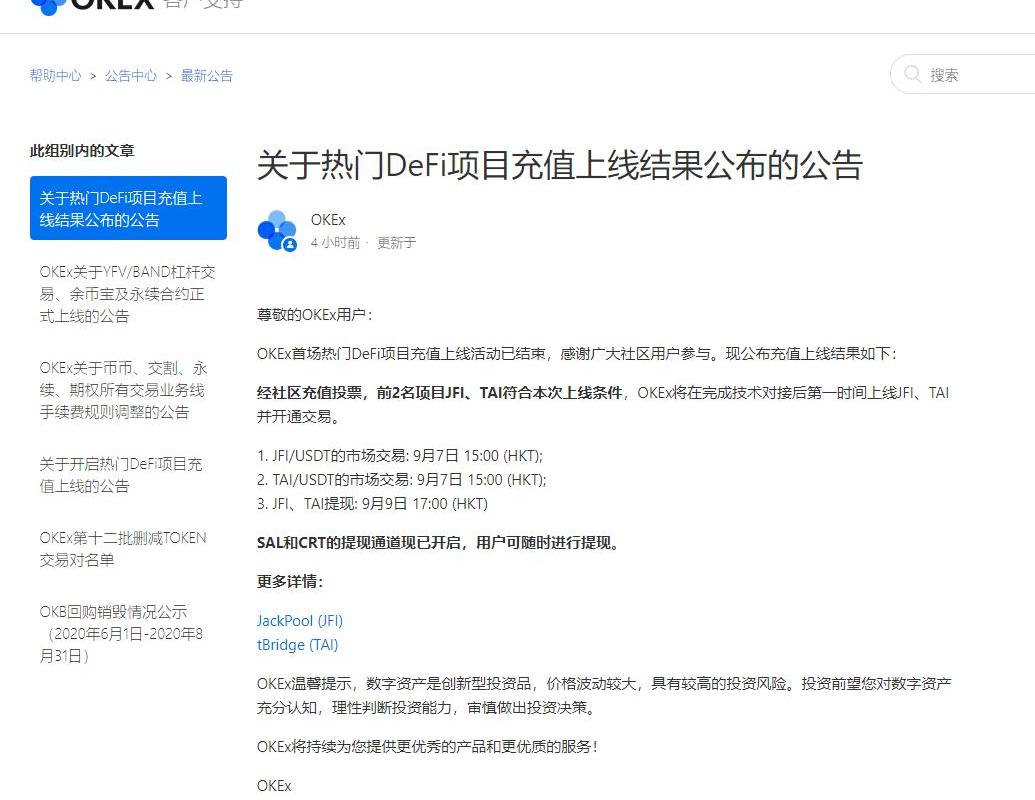The height and width of the screenshot is (800, 1035).
Task: Open the 手续费规则调整 announcement in the sidebar
Action: tap(128, 390)
